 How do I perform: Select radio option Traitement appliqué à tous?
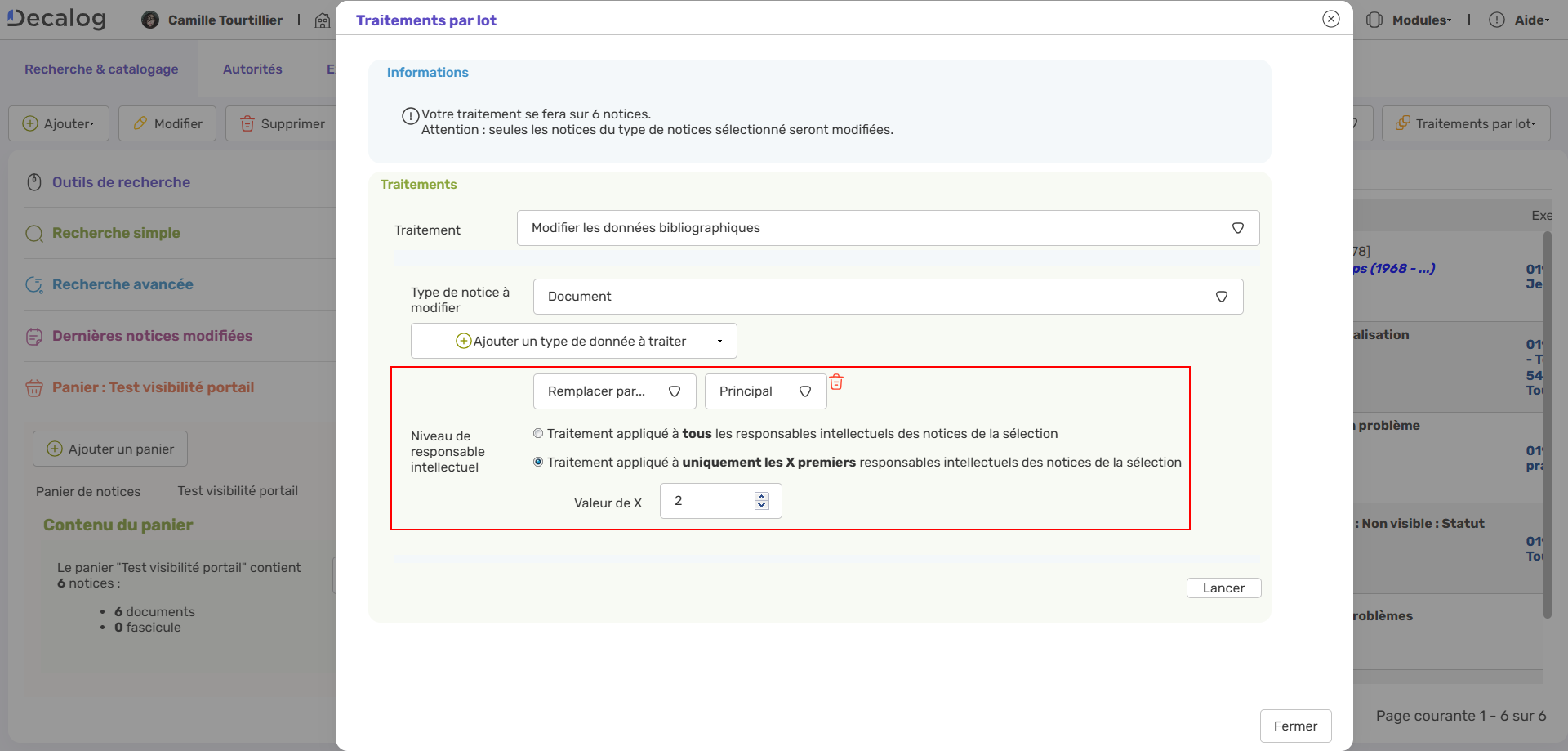tap(538, 433)
